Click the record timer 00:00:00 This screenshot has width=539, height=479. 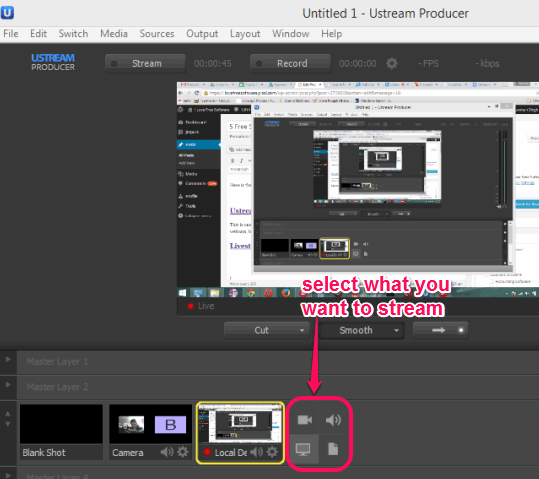(358, 64)
